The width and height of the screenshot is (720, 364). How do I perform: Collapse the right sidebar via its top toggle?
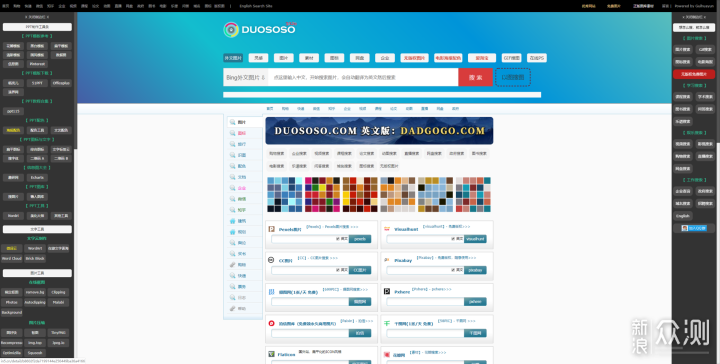(x=694, y=17)
